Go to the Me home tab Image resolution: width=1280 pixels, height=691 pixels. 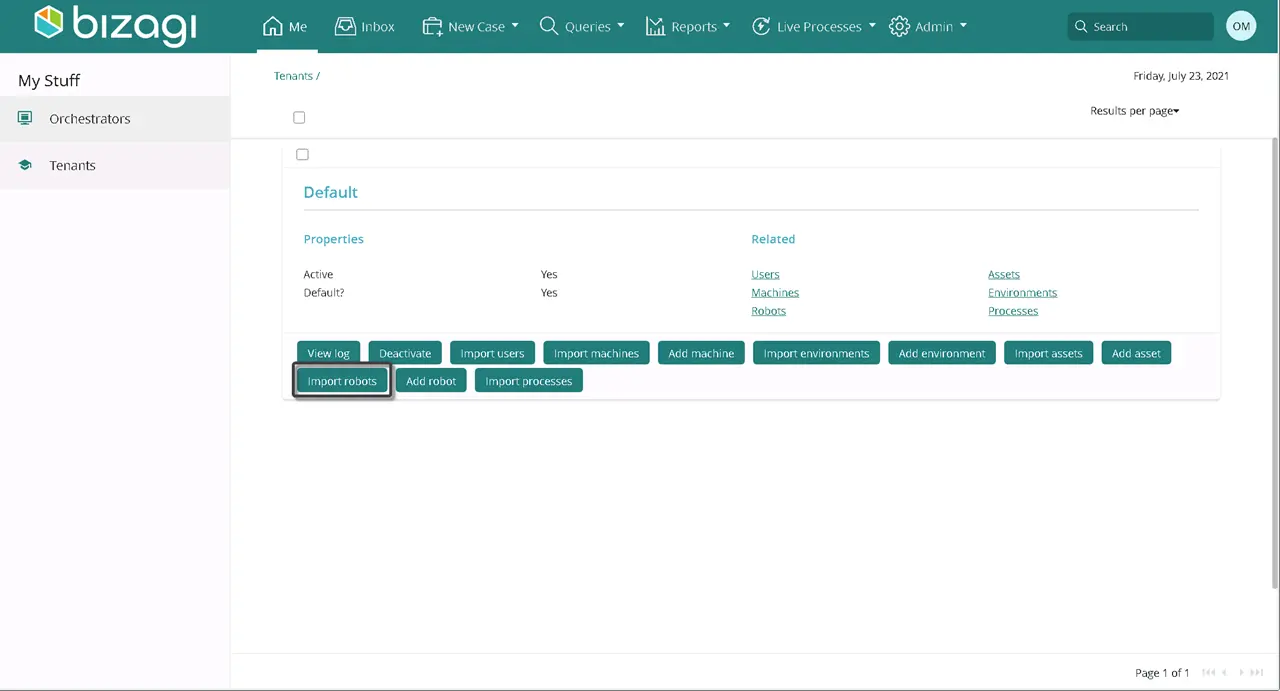point(285,26)
